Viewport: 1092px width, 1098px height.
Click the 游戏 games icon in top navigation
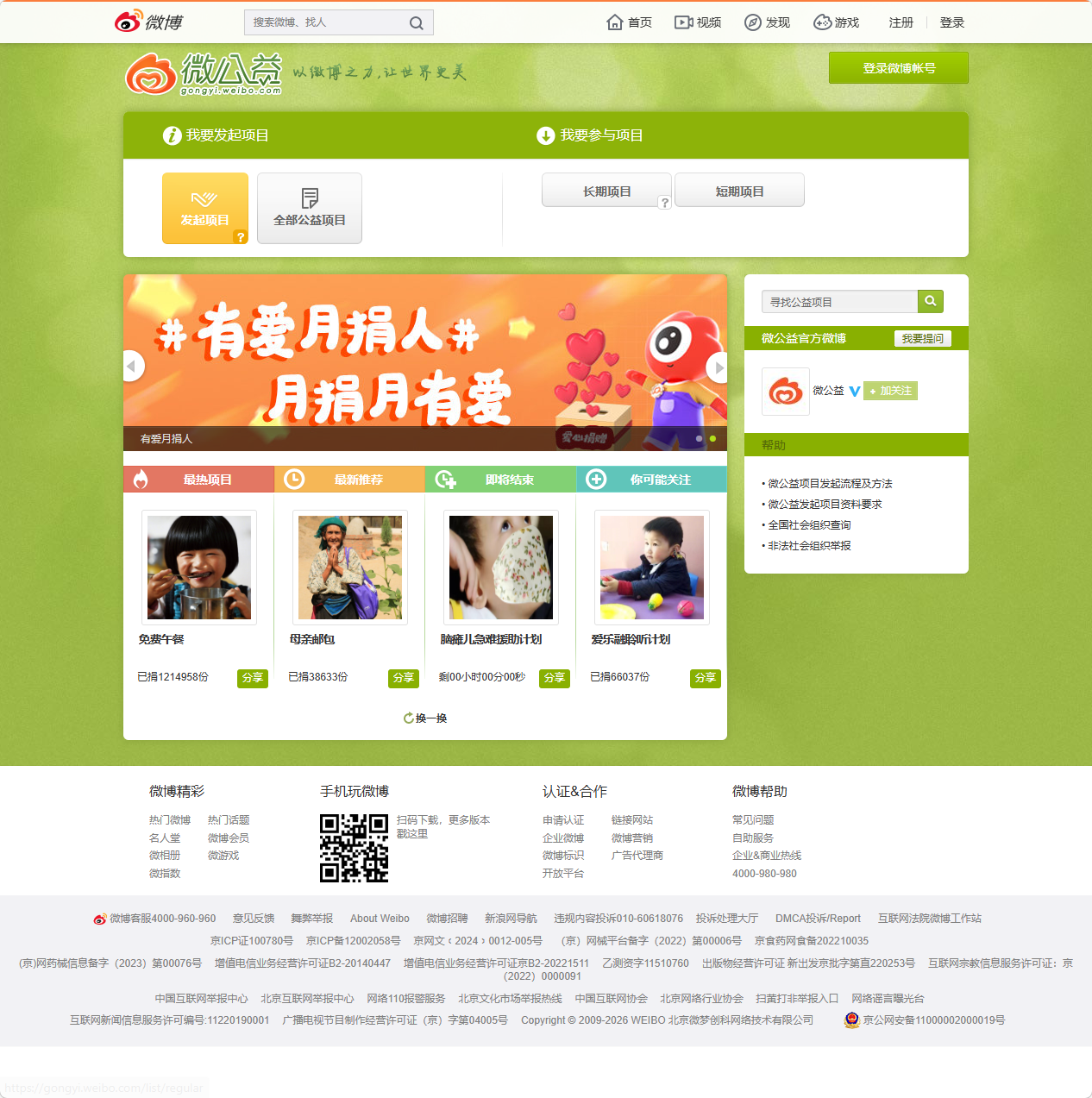point(820,22)
